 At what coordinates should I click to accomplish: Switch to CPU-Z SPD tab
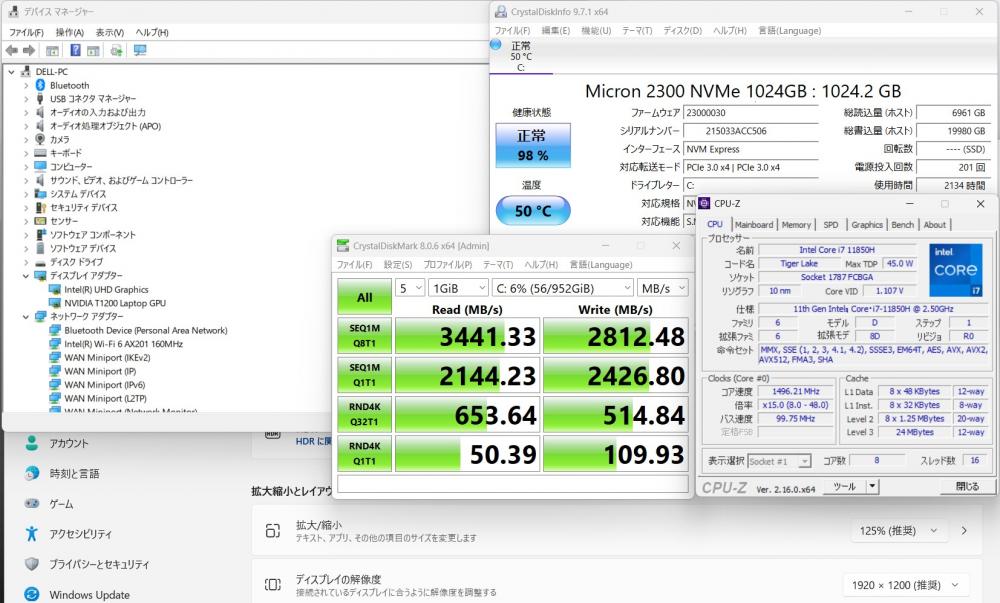click(830, 225)
